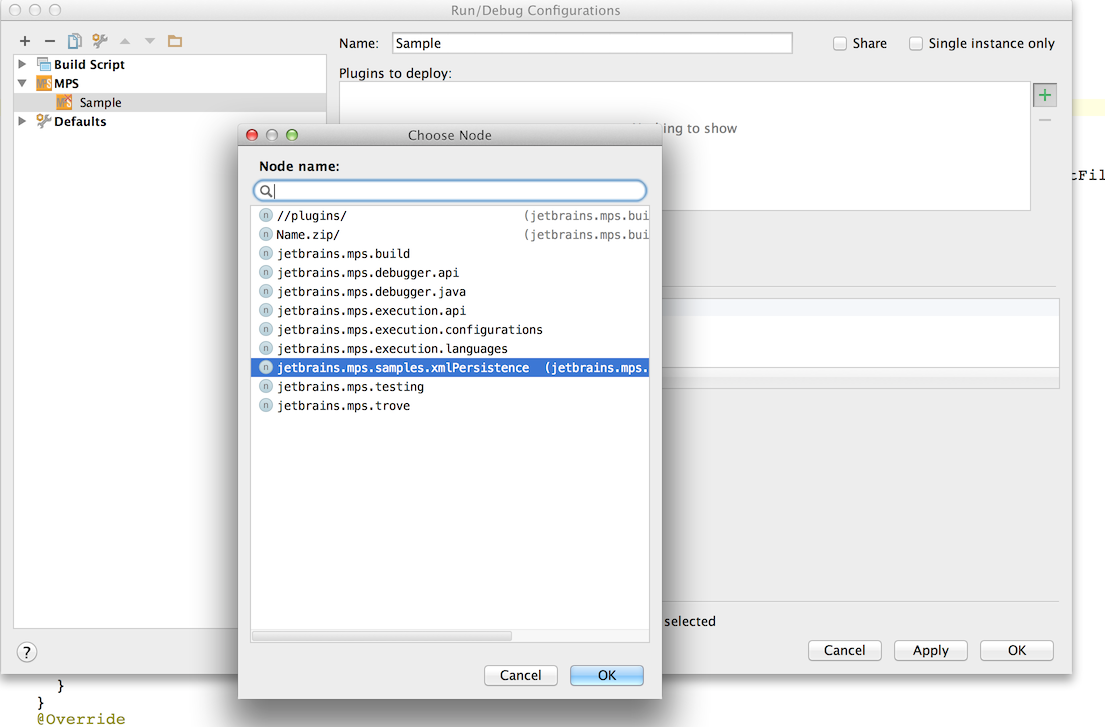Click OK in Choose Node dialog
This screenshot has height=727, width=1105.
[607, 675]
